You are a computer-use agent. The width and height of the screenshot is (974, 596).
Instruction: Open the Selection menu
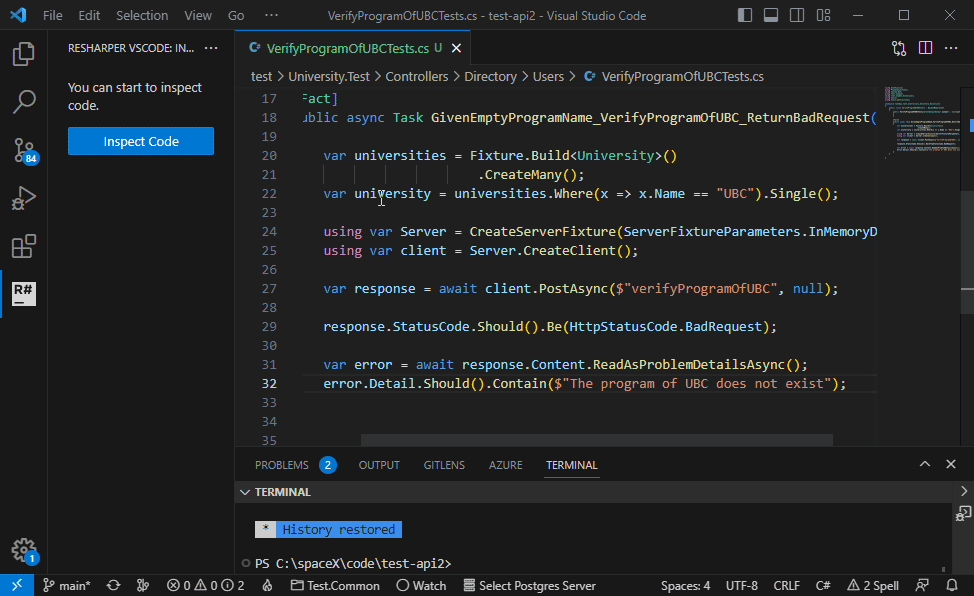point(142,16)
